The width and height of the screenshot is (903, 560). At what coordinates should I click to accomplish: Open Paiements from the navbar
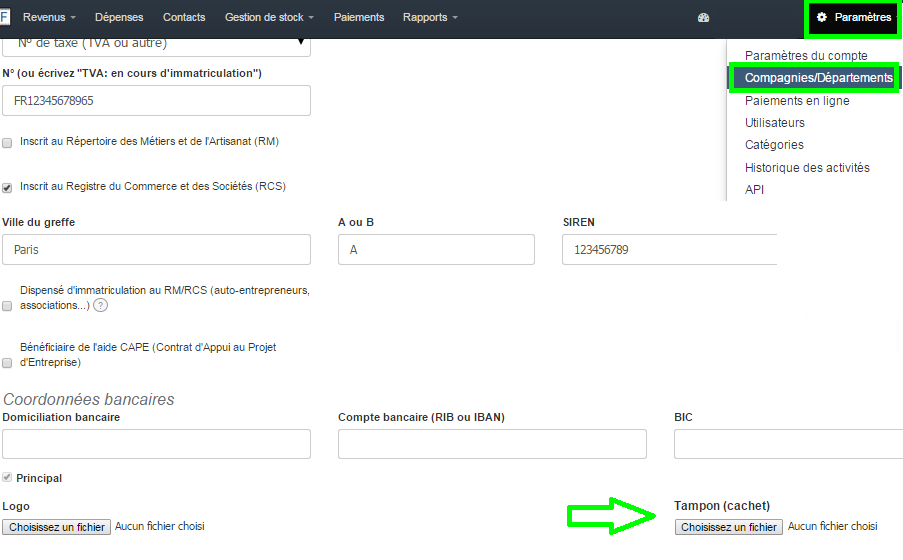point(359,17)
